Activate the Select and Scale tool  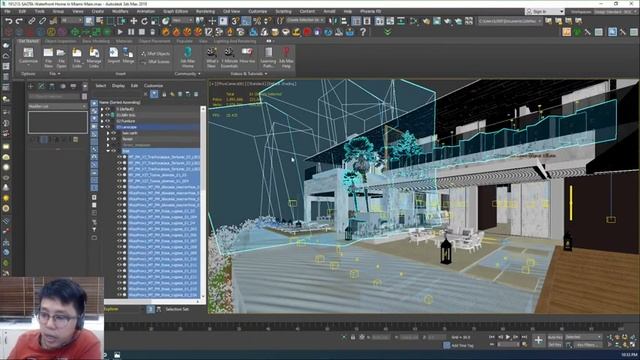(x=155, y=21)
